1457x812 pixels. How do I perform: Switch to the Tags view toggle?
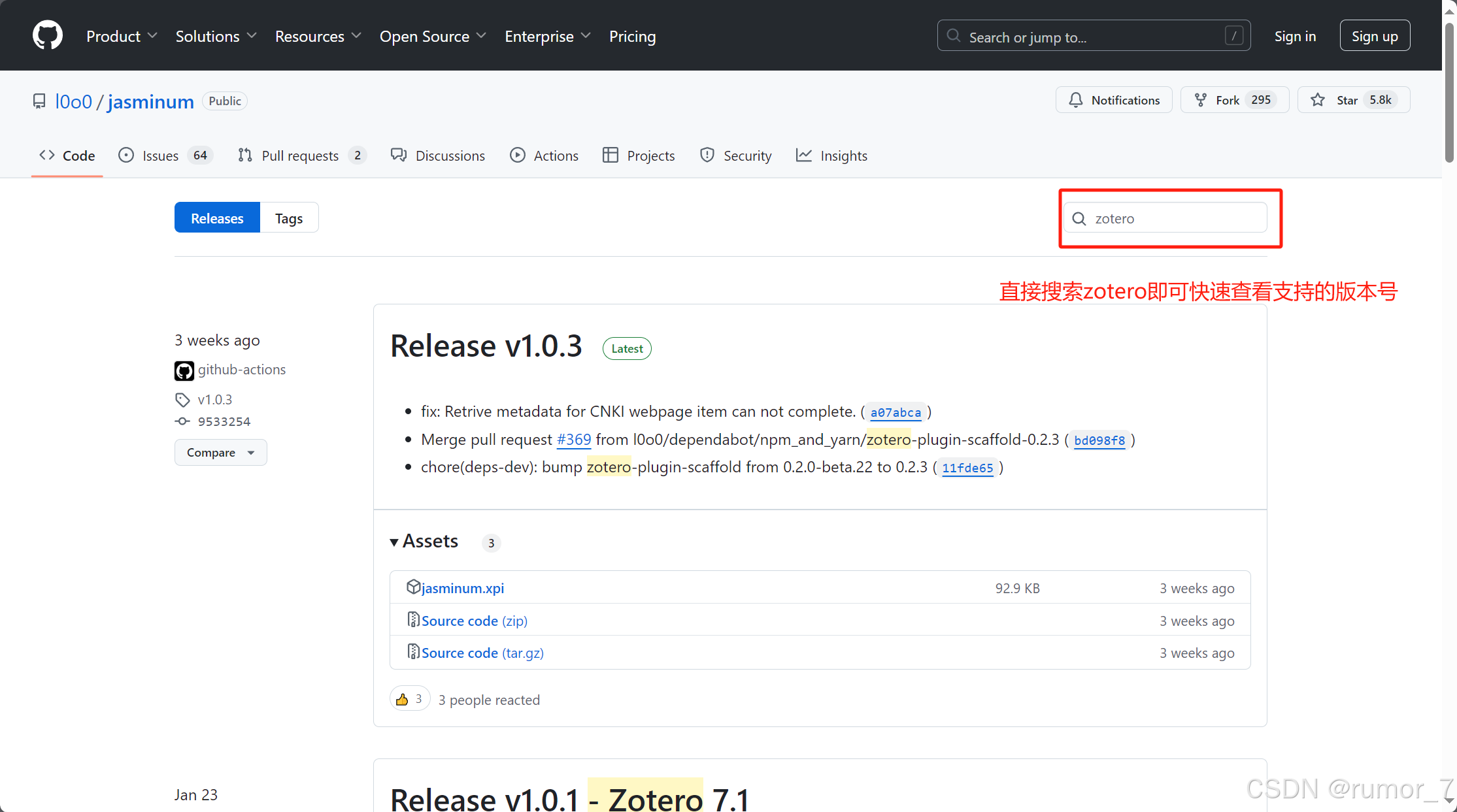point(288,218)
